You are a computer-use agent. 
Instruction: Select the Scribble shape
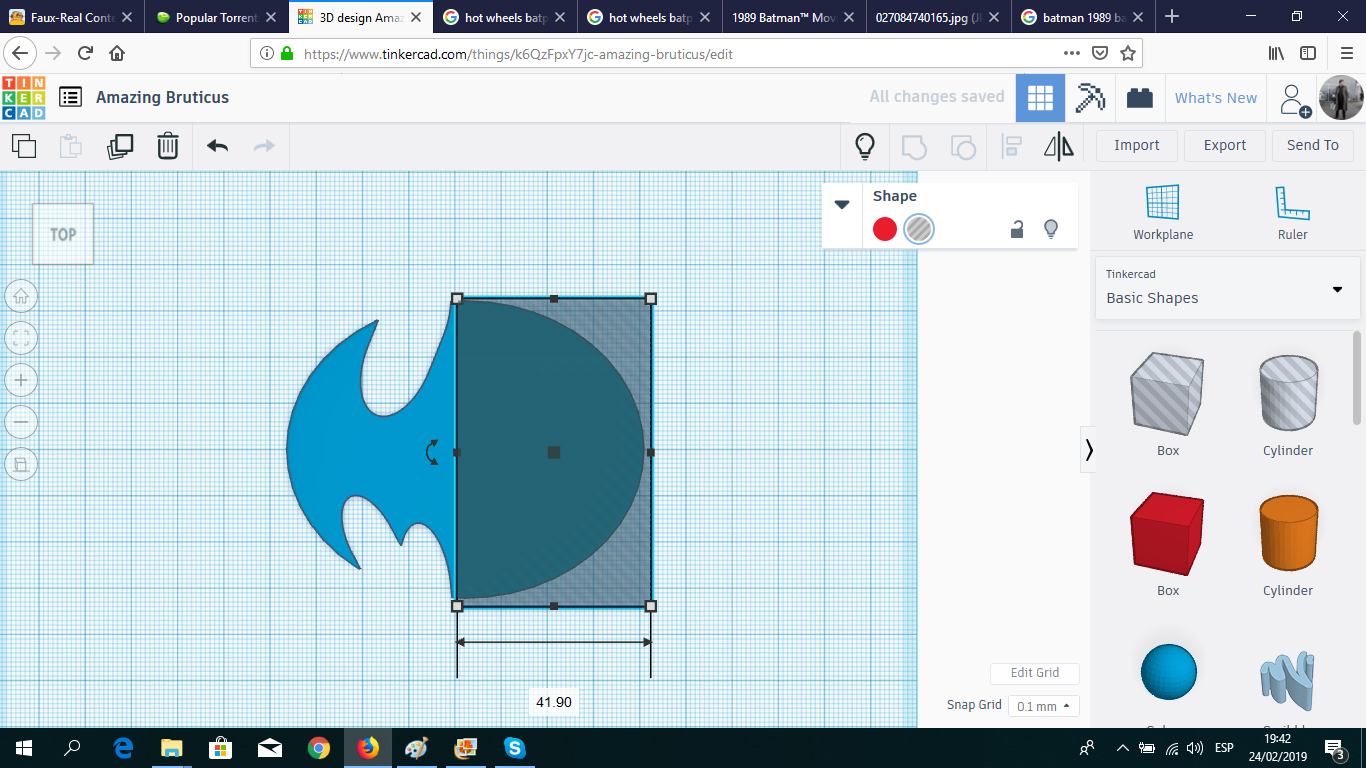point(1288,682)
